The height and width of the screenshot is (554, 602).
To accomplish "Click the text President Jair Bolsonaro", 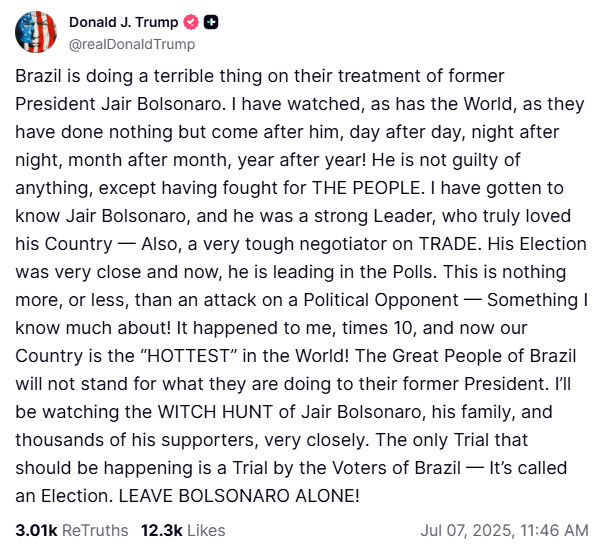I will 118,104.
